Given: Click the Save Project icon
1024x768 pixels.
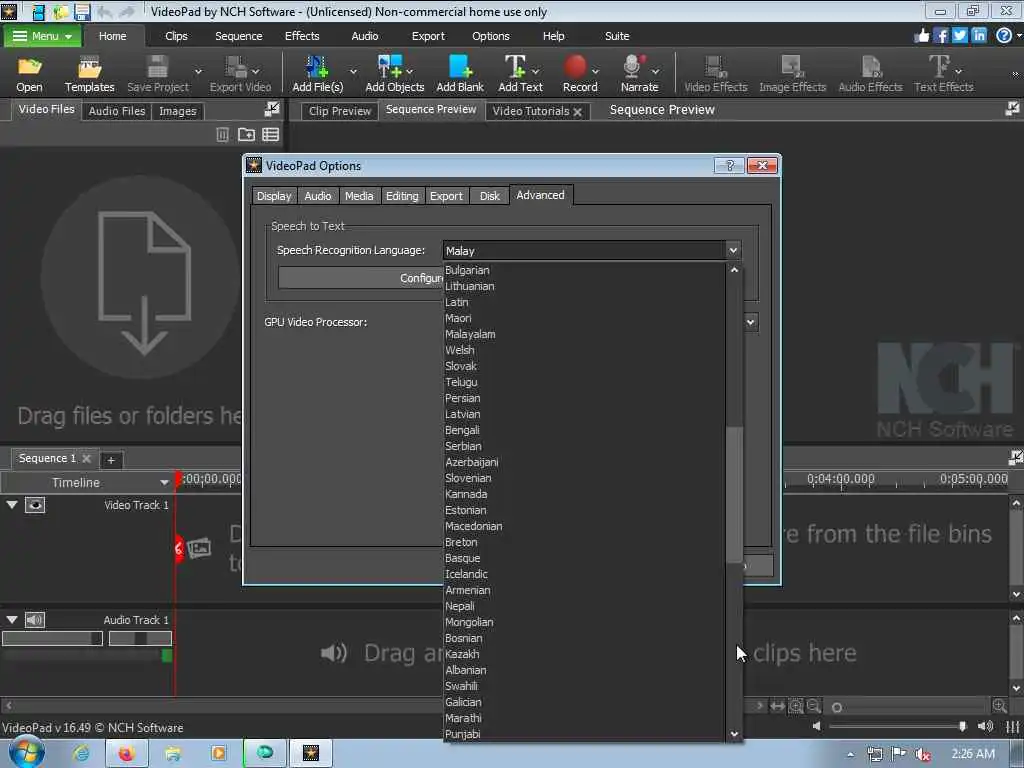Looking at the screenshot, I should click(x=157, y=67).
